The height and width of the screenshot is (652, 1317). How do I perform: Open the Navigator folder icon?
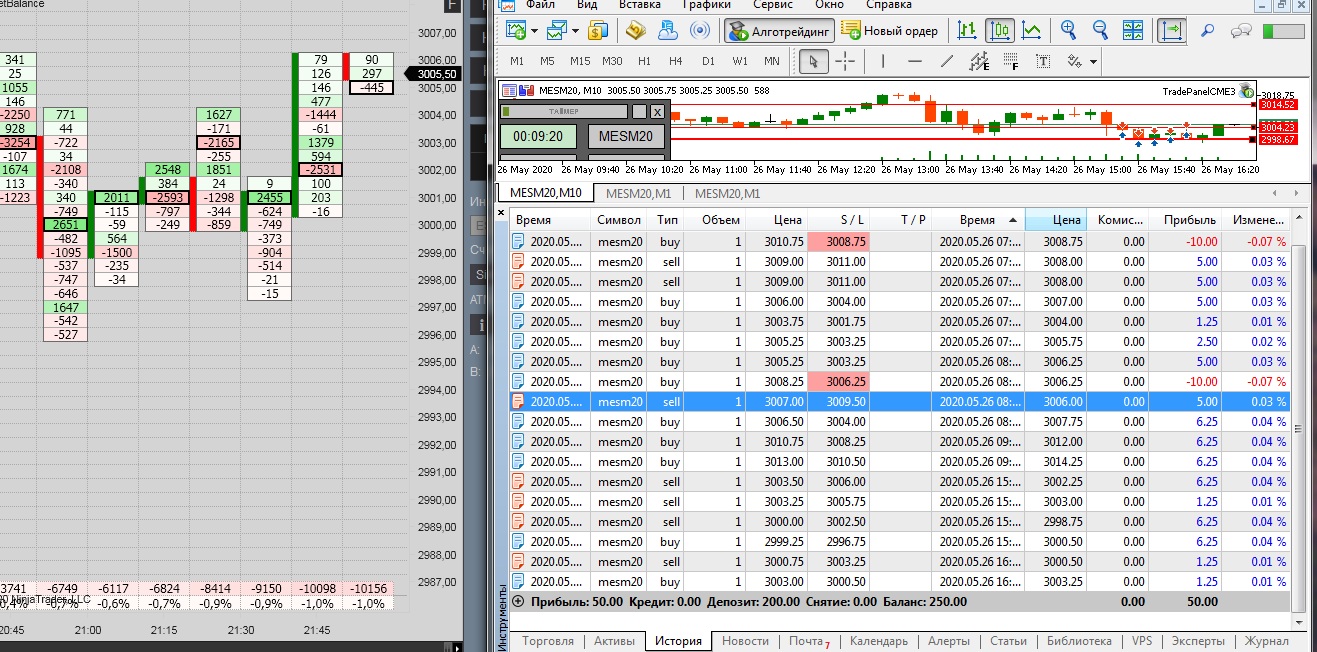[x=636, y=30]
